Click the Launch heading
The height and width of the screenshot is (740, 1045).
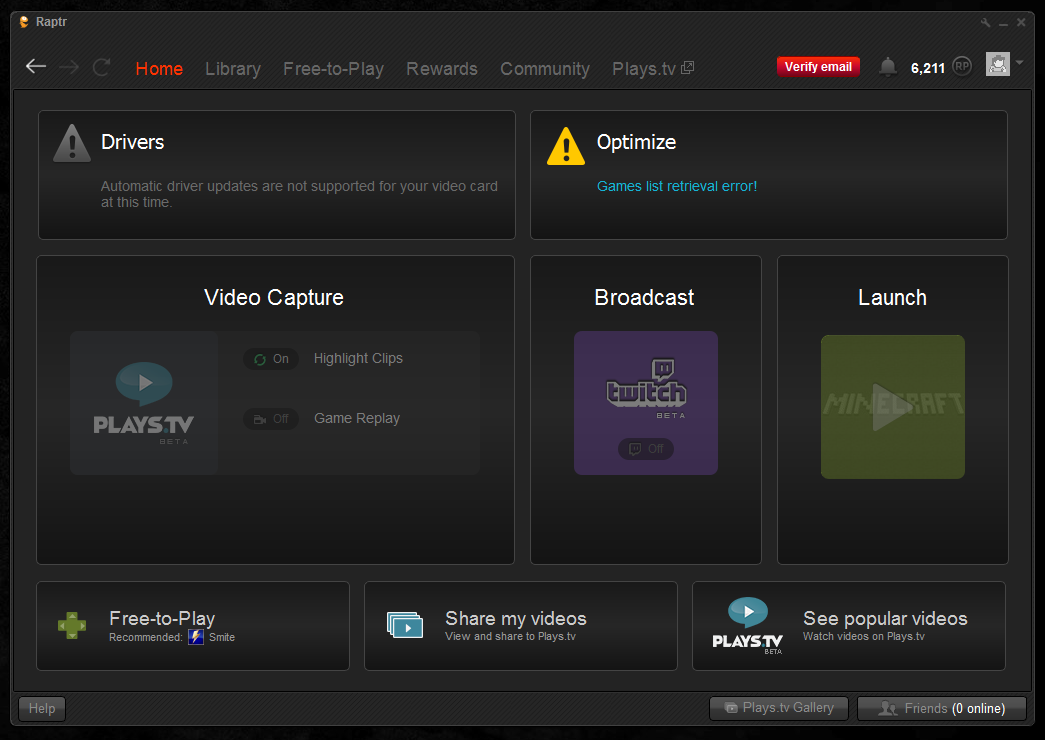pyautogui.click(x=892, y=297)
